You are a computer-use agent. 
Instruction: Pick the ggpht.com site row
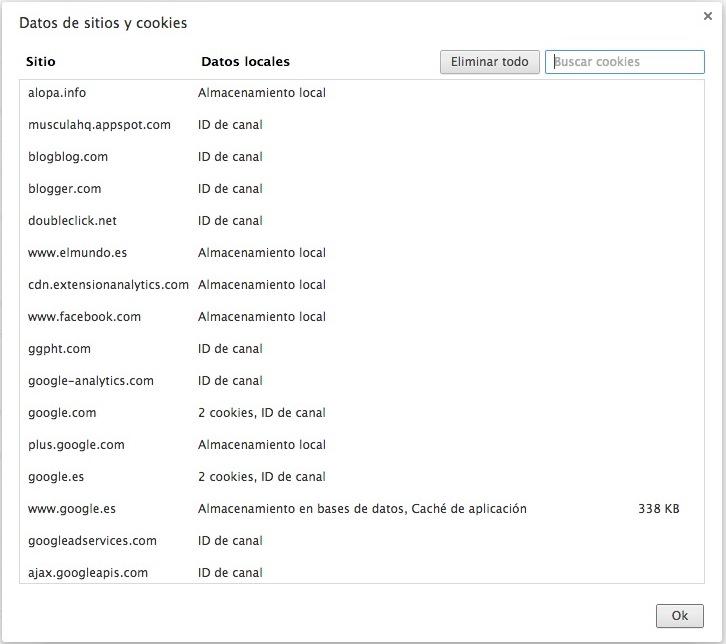pos(59,349)
